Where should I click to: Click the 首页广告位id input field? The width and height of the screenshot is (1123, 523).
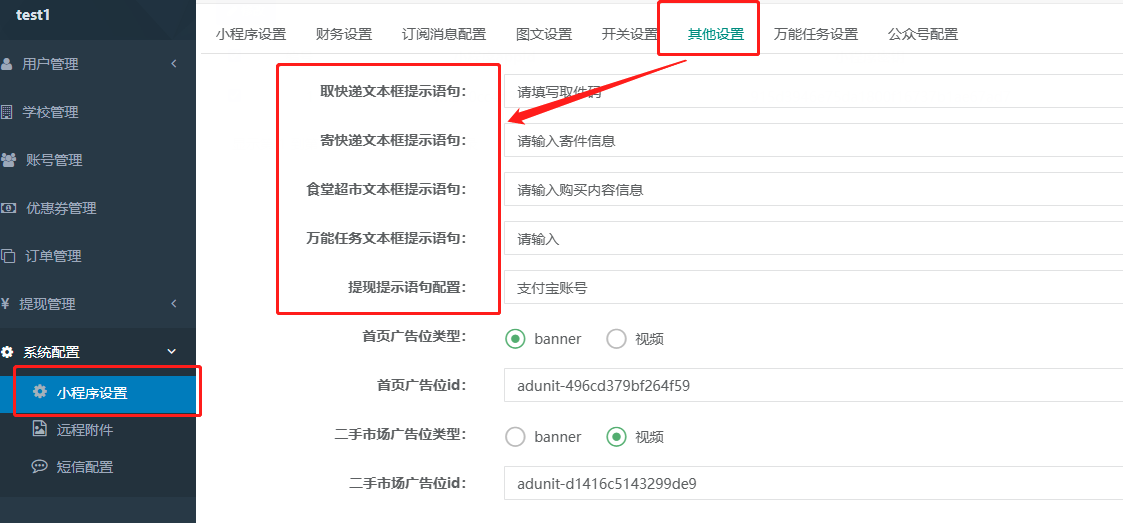[x=813, y=385]
